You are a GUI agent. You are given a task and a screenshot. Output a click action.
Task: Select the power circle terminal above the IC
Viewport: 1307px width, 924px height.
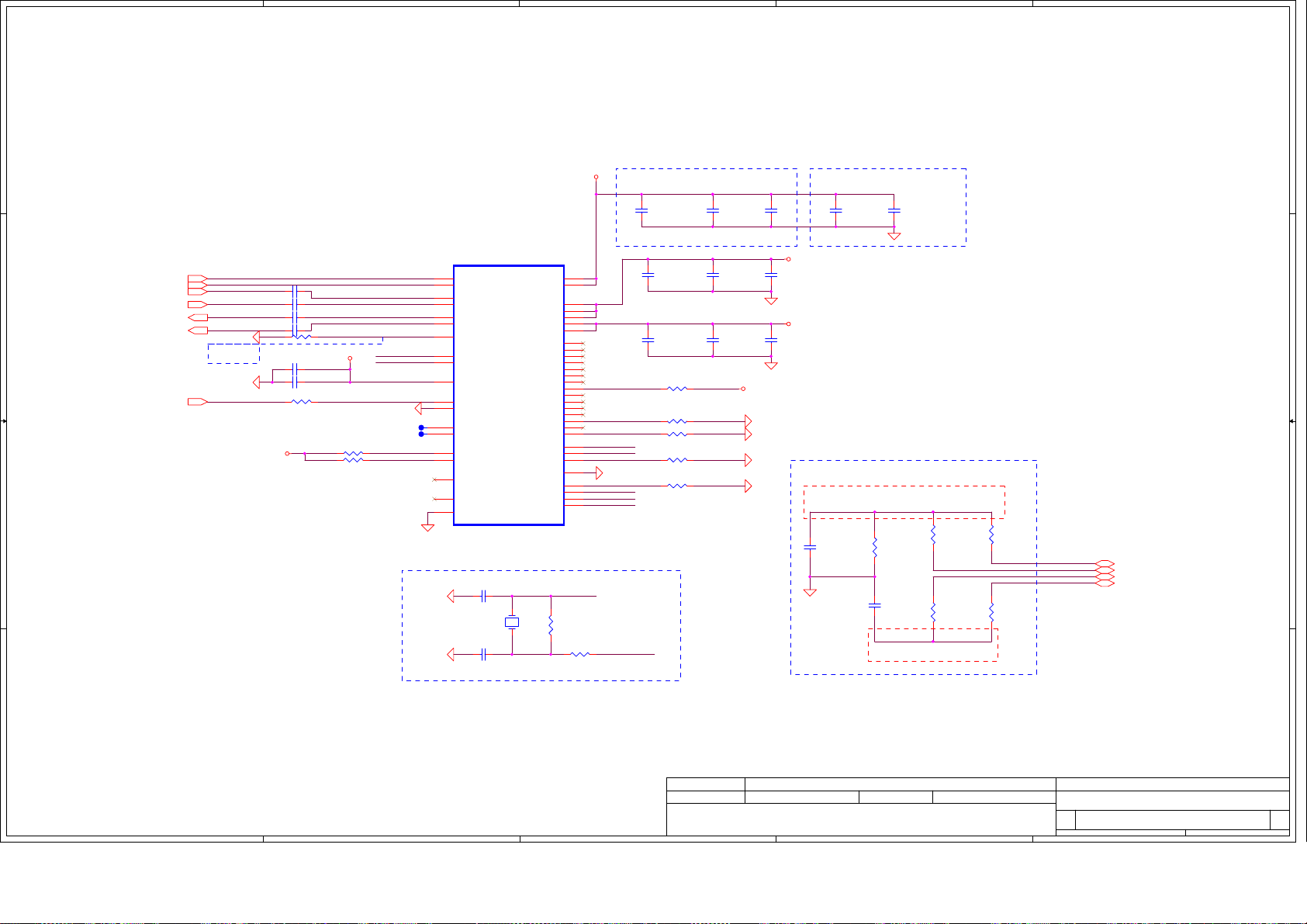[596, 177]
